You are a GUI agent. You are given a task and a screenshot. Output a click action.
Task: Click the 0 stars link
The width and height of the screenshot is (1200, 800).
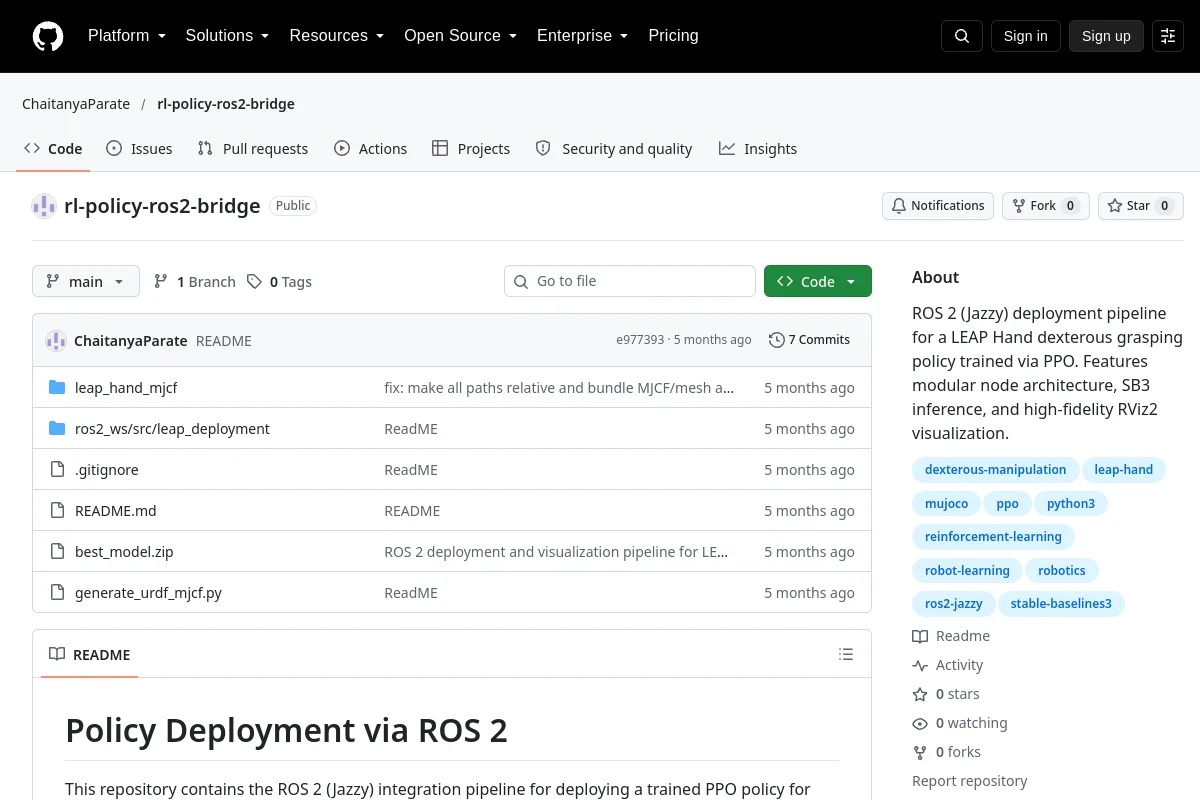pos(946,694)
